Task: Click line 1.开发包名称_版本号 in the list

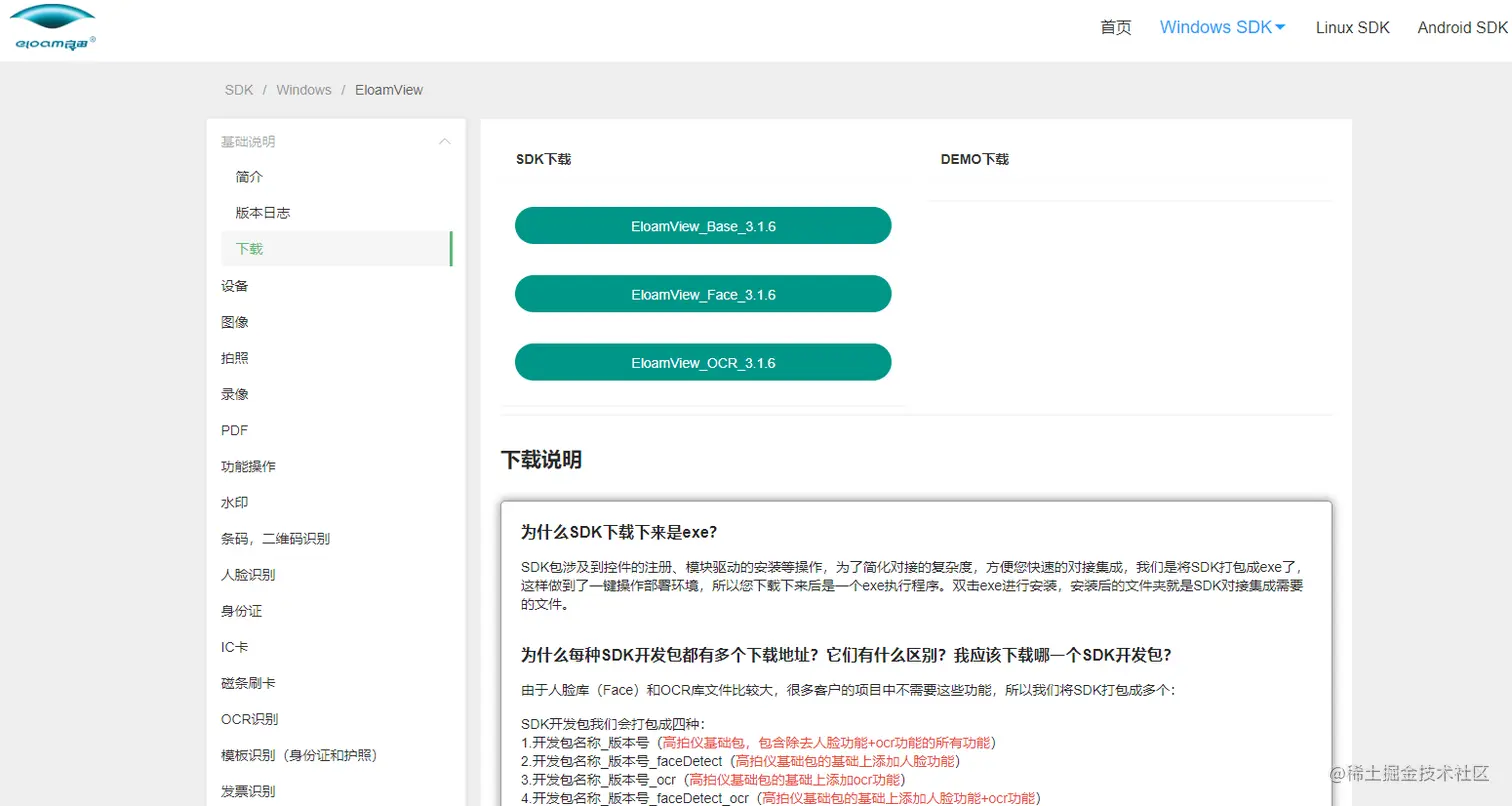Action: (x=758, y=743)
